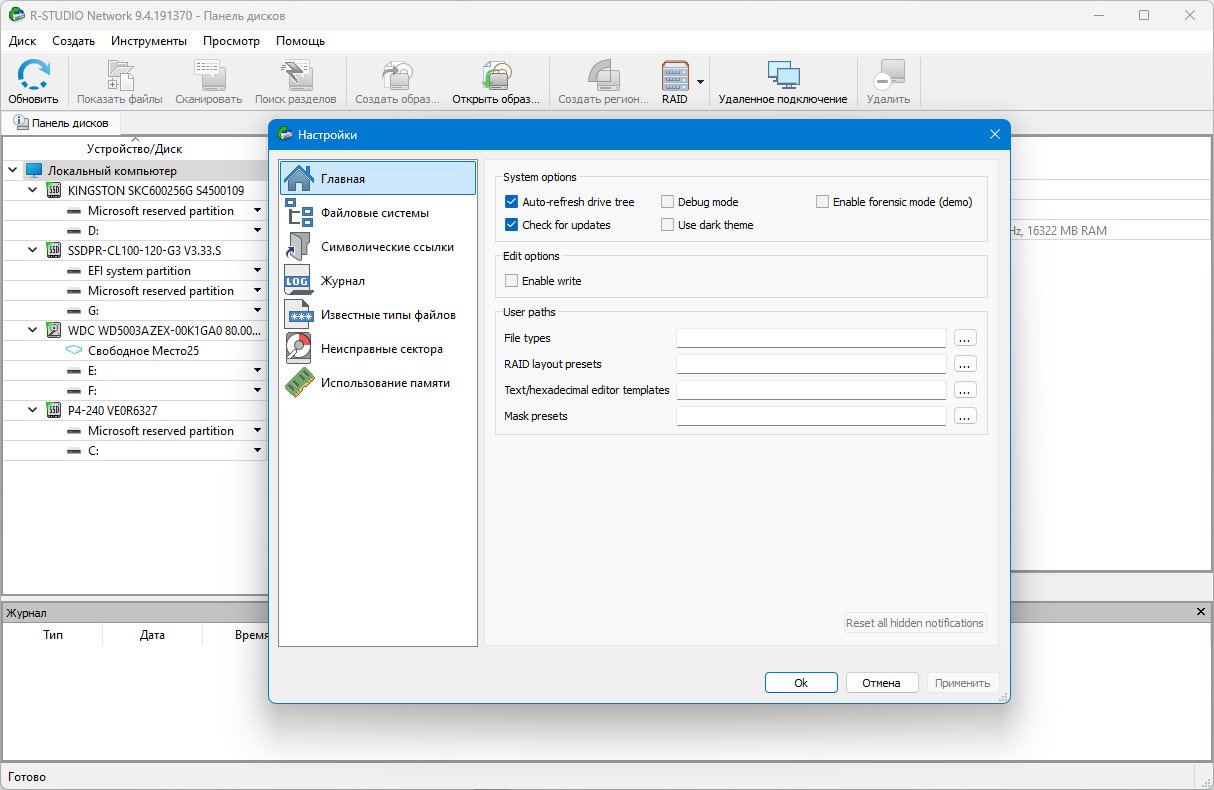1214x790 pixels.
Task: Click the R-Studio icon in Настройки title
Action: point(285,134)
